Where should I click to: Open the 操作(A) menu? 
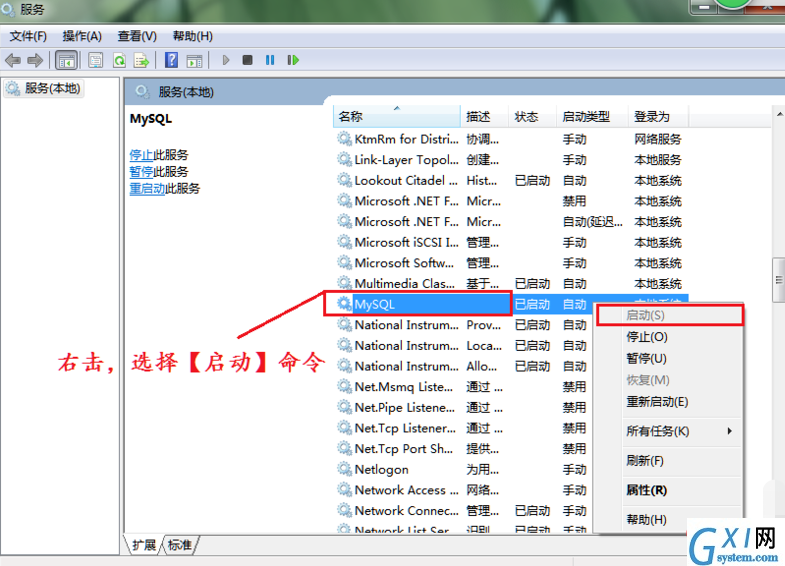[82, 36]
